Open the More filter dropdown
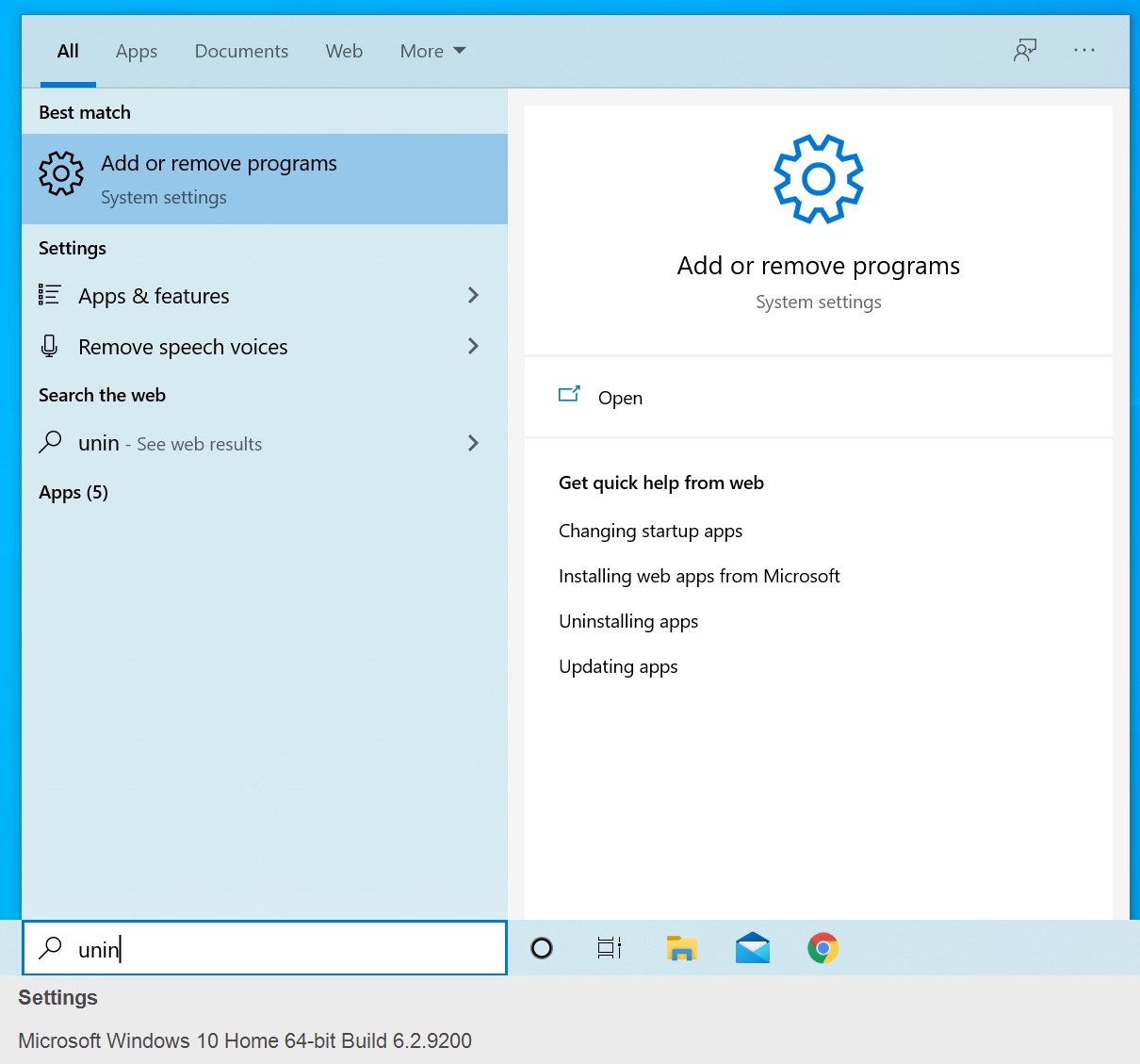This screenshot has height=1064, width=1140. (432, 51)
